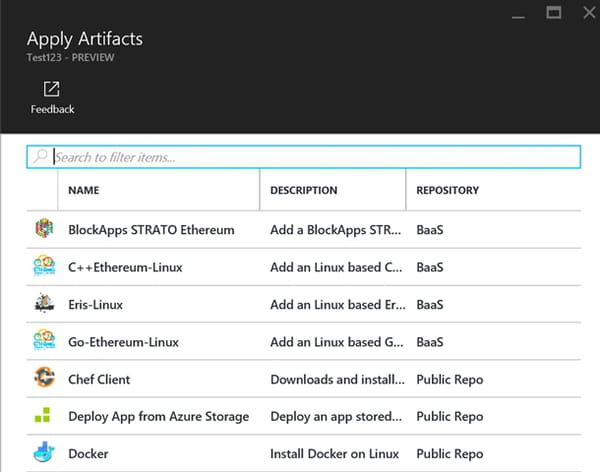Click the BlockApps STRATO Ethereum cube icon
The image size is (600, 472).
click(44, 229)
